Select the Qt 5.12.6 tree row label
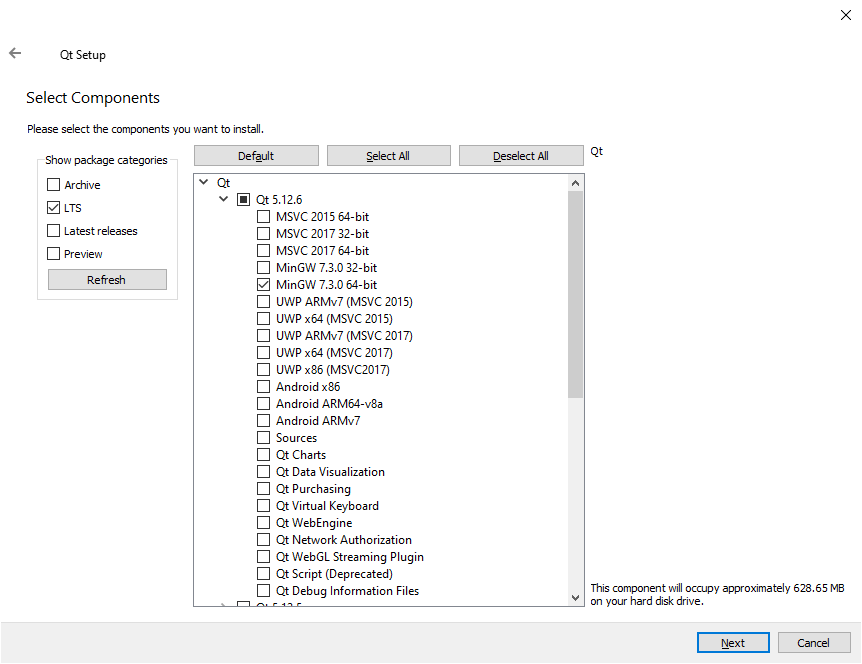The width and height of the screenshot is (862, 664). [279, 200]
